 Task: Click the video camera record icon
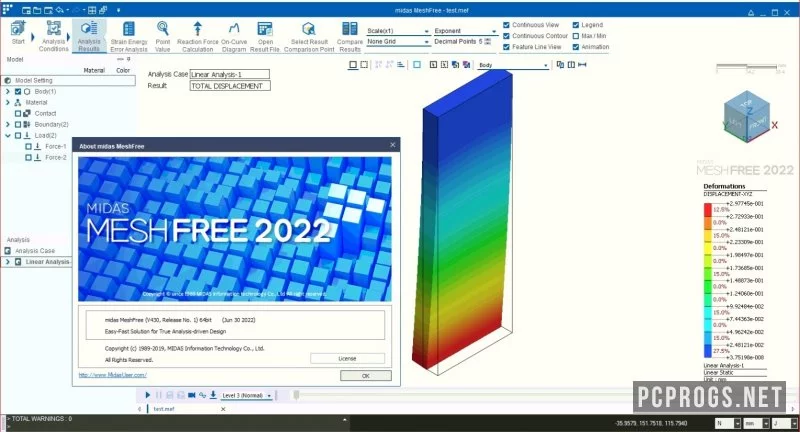pyautogui.click(x=192, y=395)
